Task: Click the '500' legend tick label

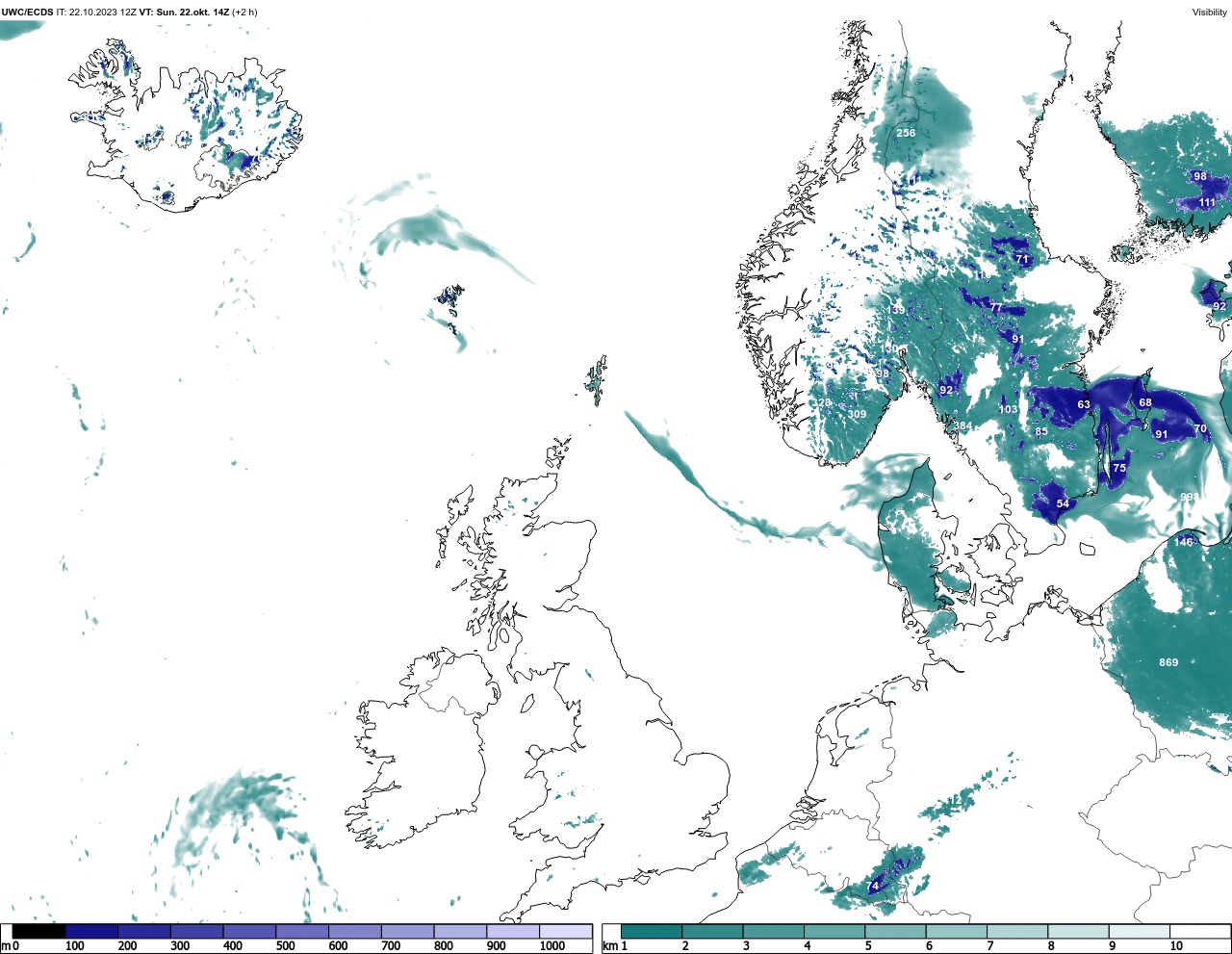Action: click(285, 946)
